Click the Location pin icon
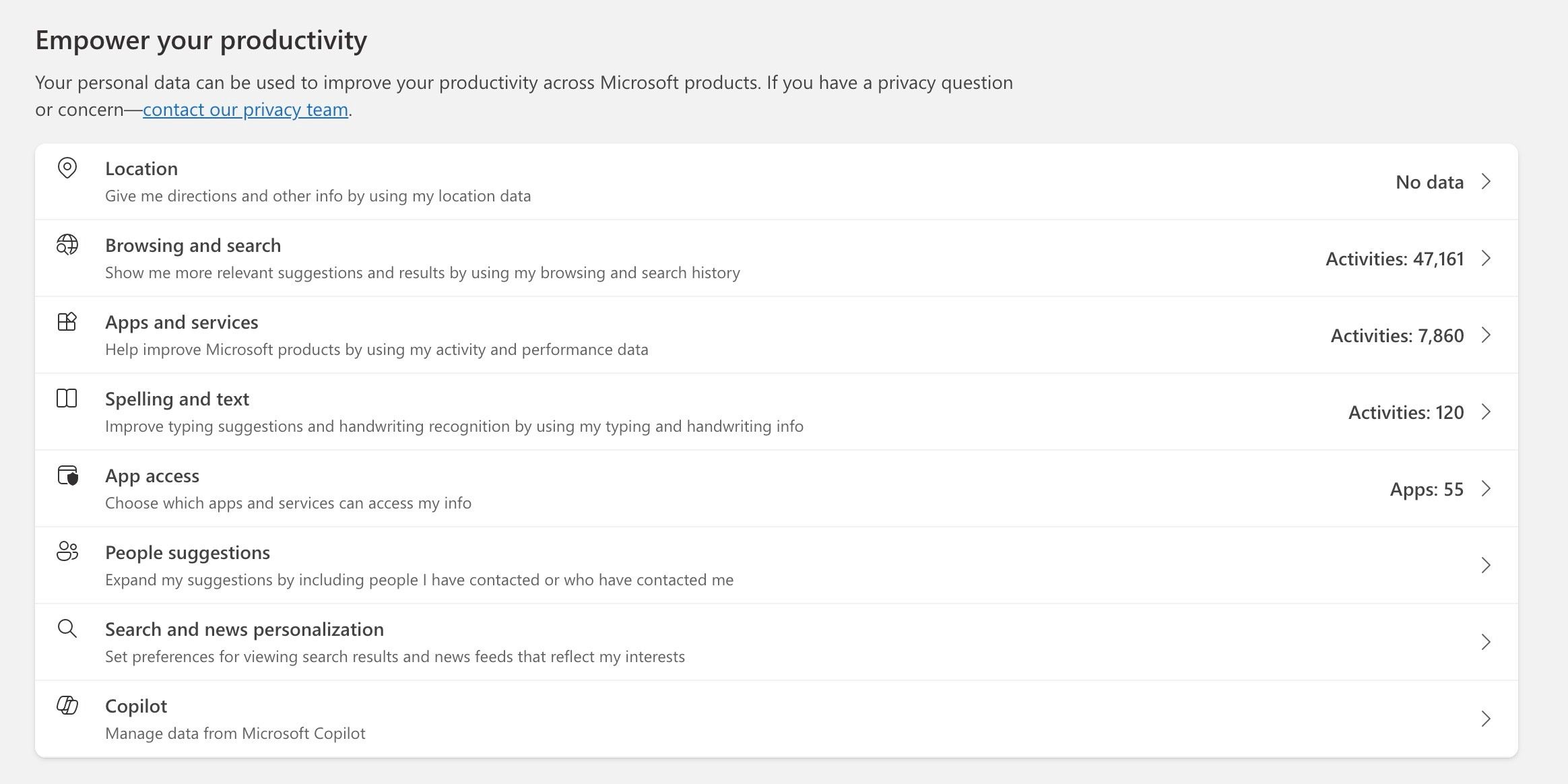 67,168
